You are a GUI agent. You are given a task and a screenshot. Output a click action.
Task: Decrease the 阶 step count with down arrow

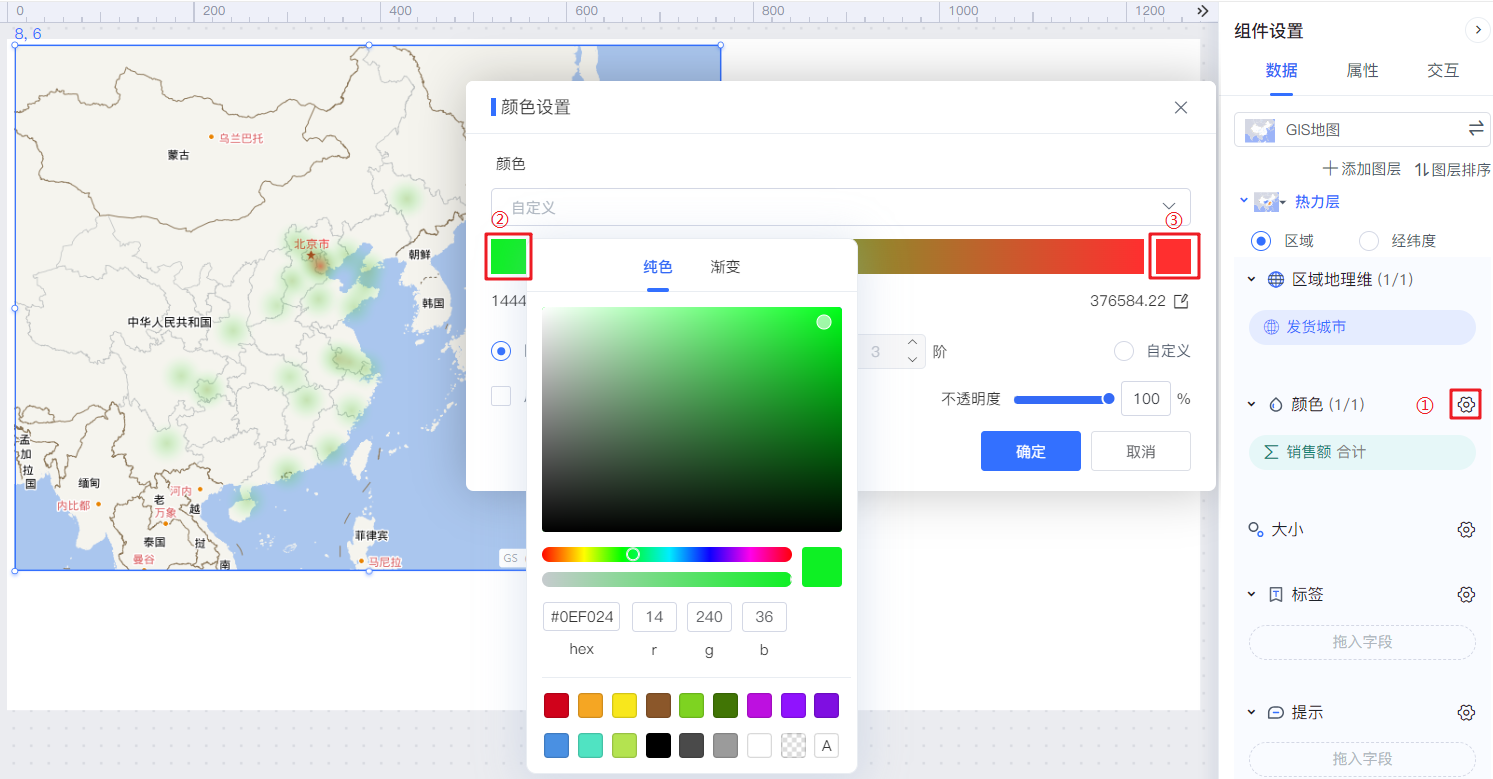click(912, 359)
